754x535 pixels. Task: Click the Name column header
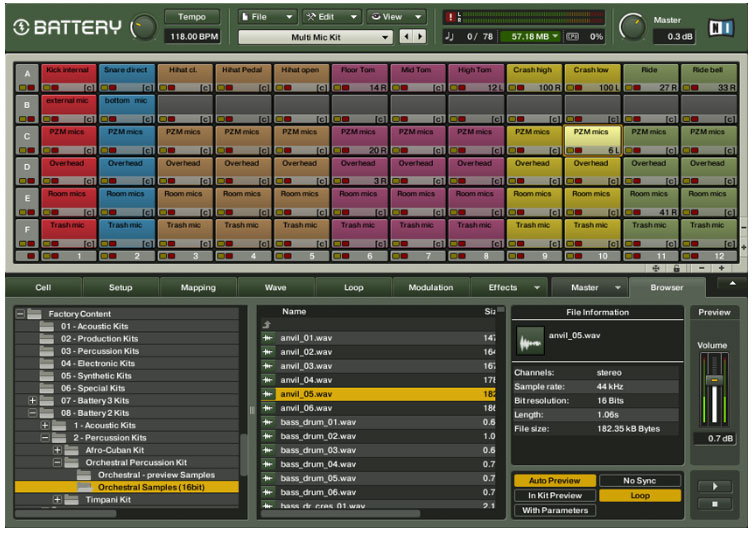pyautogui.click(x=294, y=311)
